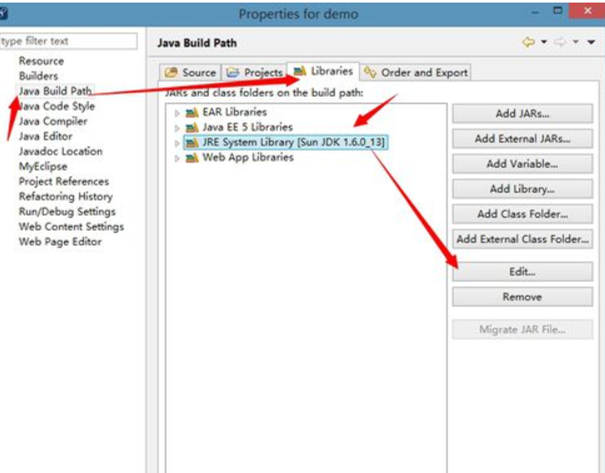Open the Projects tab
The width and height of the screenshot is (605, 473).
click(254, 72)
